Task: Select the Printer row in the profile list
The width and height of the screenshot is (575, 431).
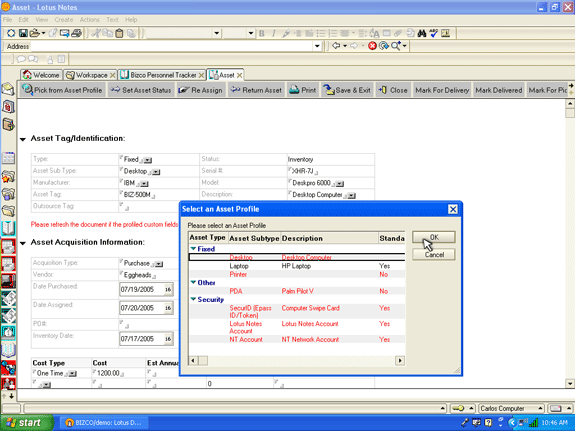Action: point(297,274)
